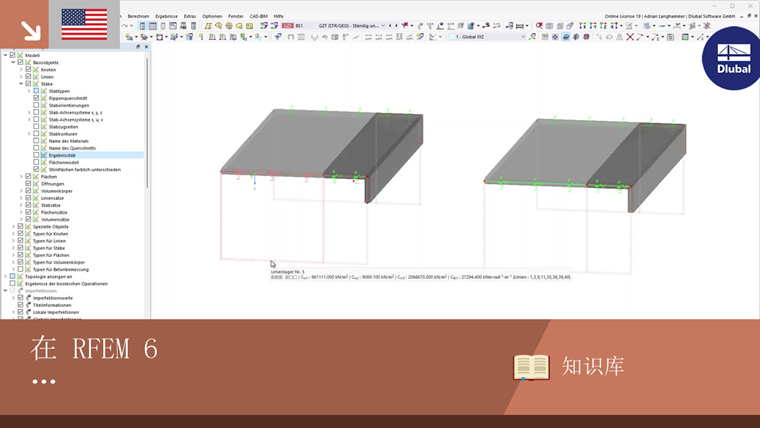Image resolution: width=760 pixels, height=428 pixels.
Task: Click the undock navigator panel icon
Action: (138, 47)
